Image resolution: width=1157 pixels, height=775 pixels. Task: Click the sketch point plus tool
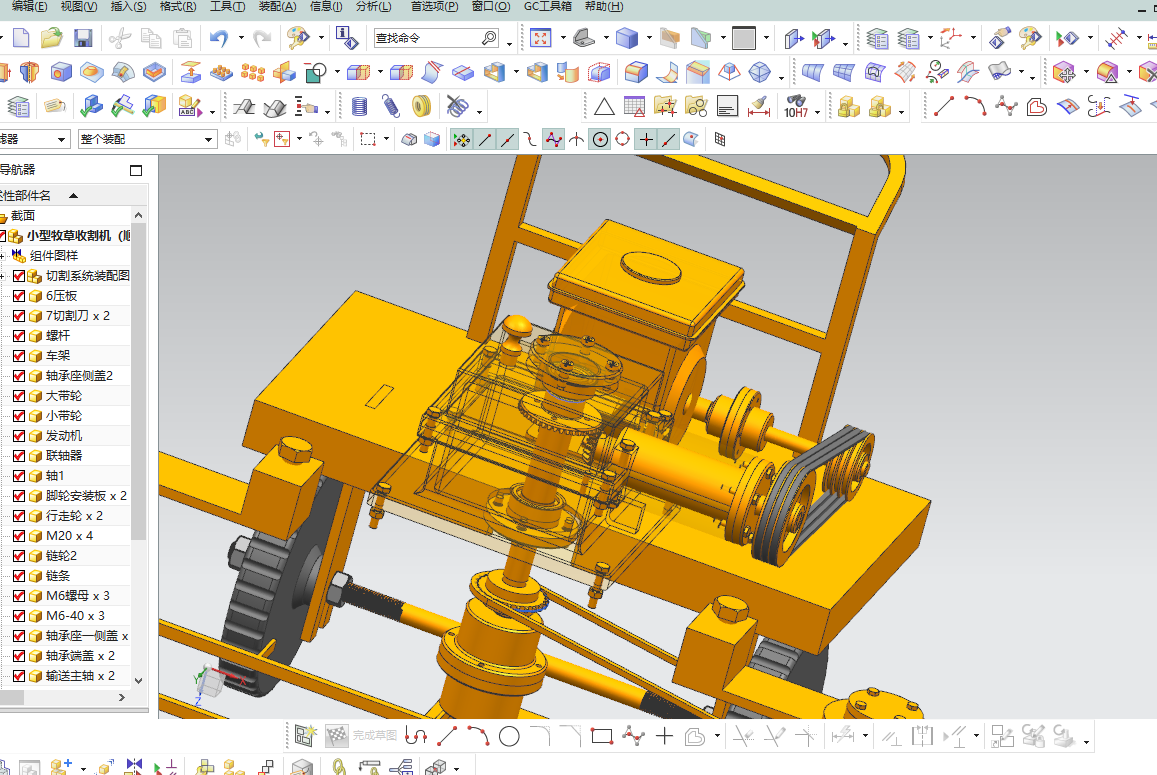coord(664,736)
